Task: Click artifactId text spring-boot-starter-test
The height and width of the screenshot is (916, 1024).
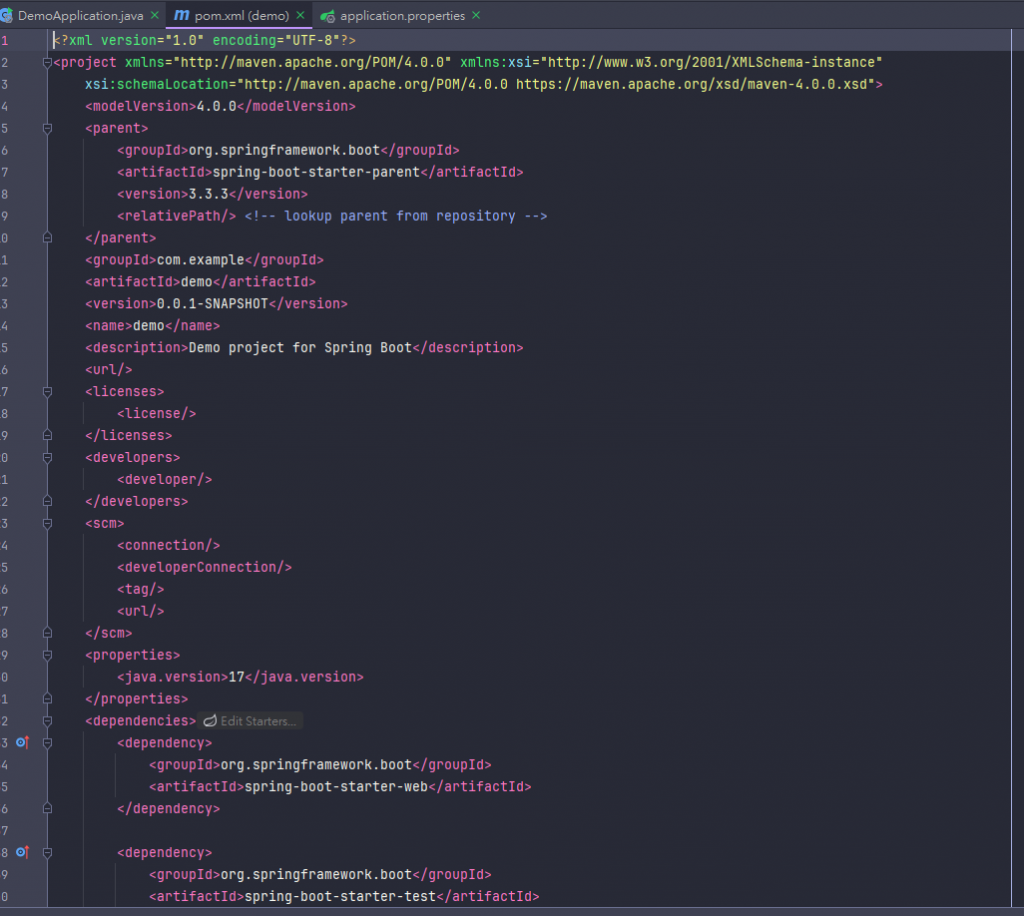Action: click(x=340, y=896)
